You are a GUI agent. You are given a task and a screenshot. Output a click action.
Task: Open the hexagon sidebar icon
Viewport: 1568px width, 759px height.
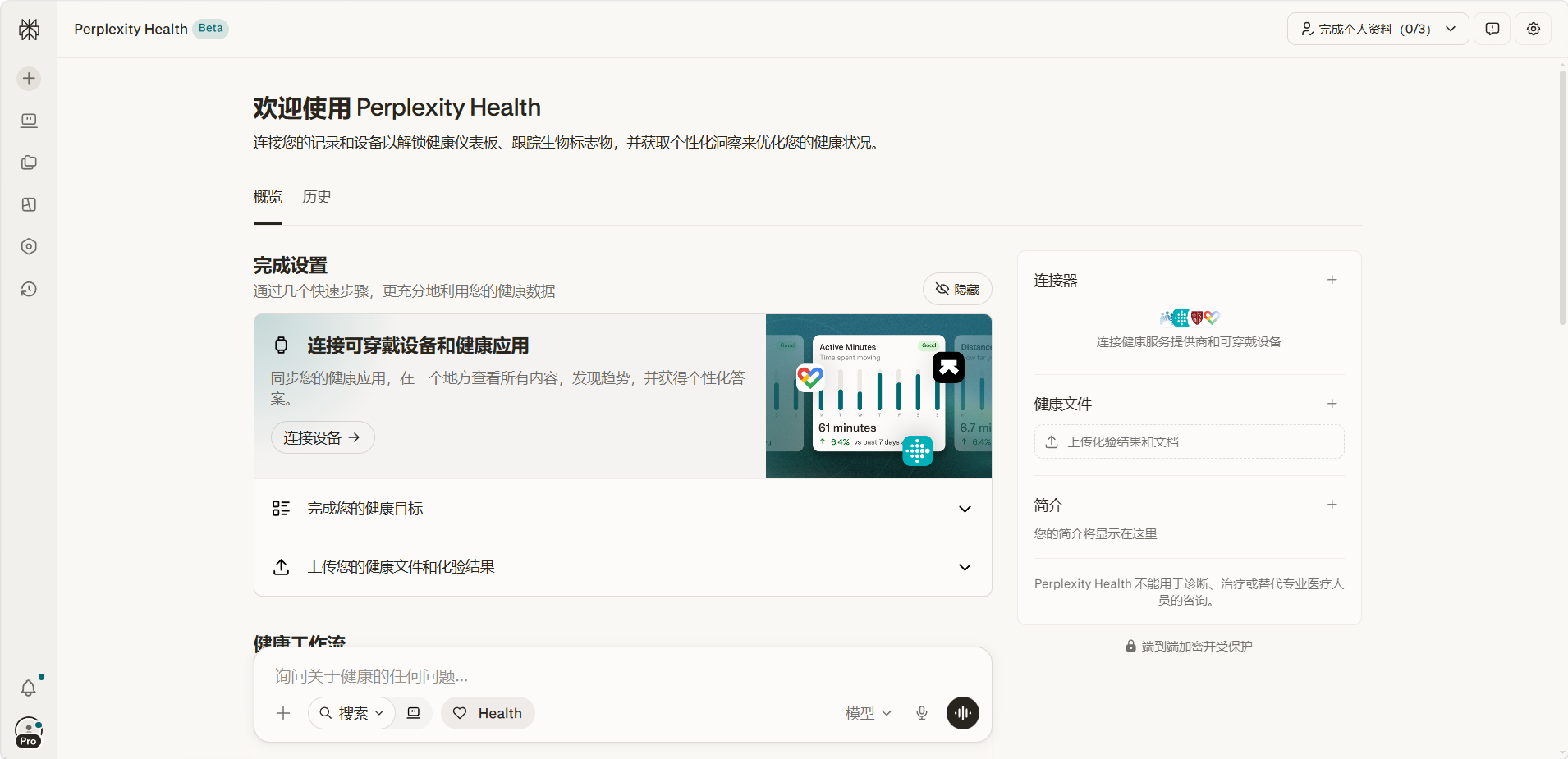pos(29,246)
